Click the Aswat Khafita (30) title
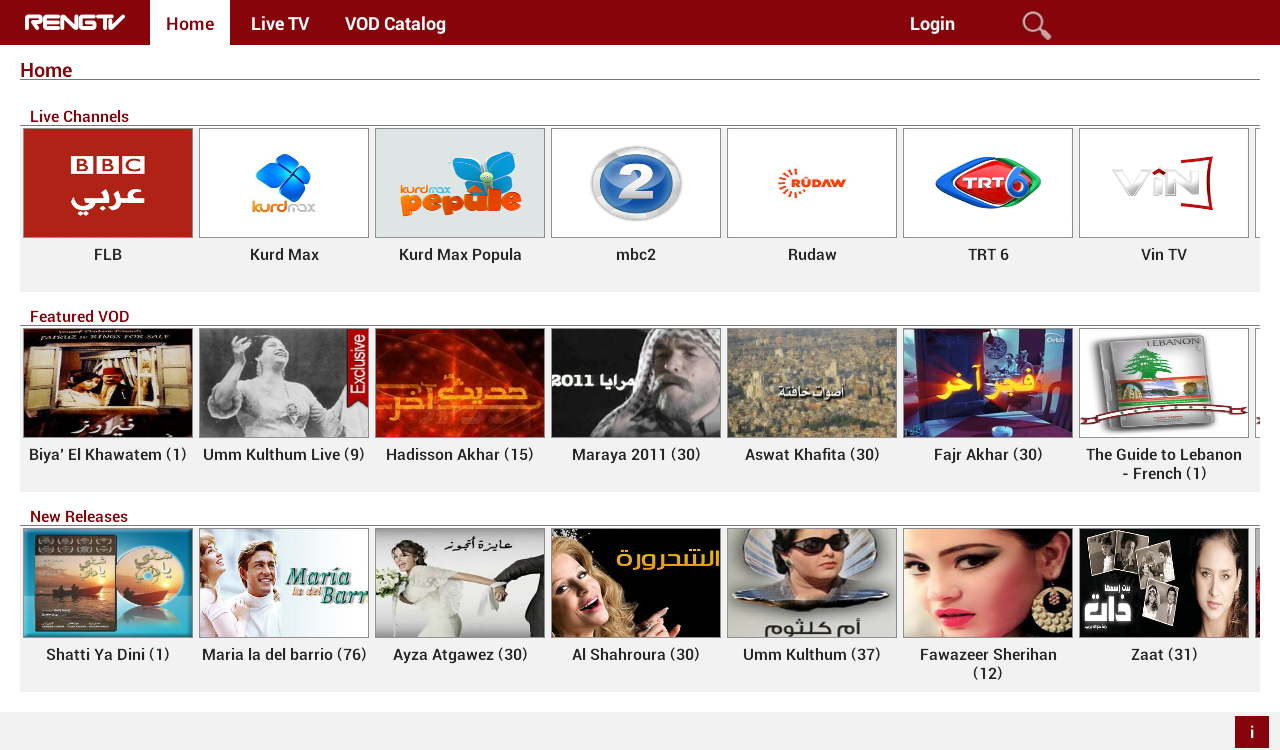Viewport: 1280px width, 750px height. [812, 455]
